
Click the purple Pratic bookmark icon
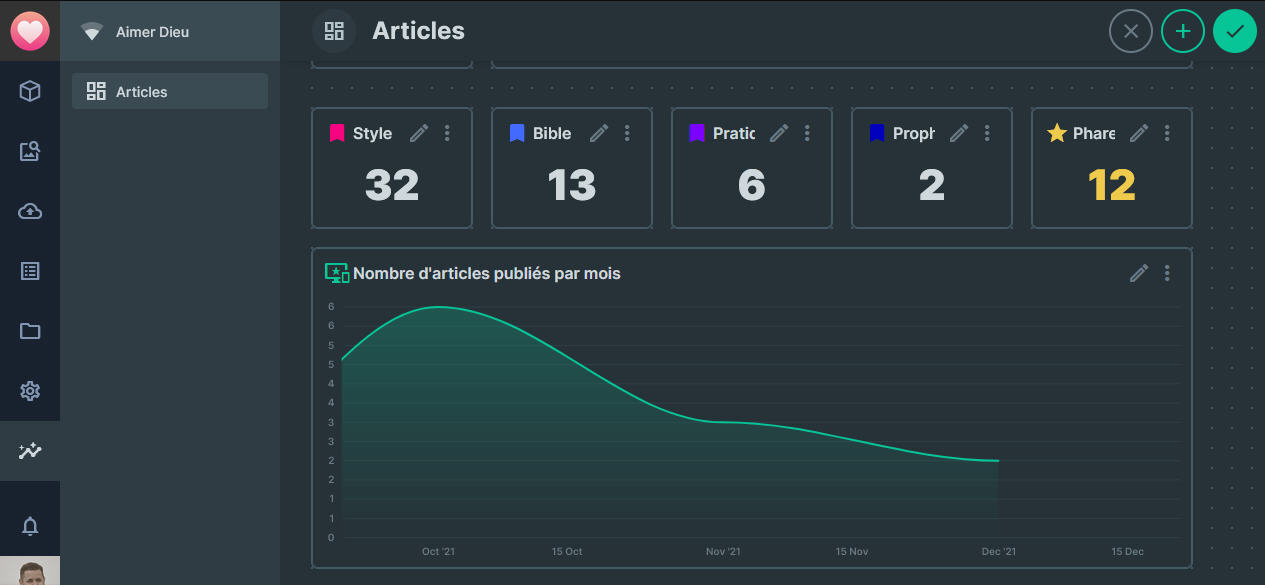click(x=697, y=133)
